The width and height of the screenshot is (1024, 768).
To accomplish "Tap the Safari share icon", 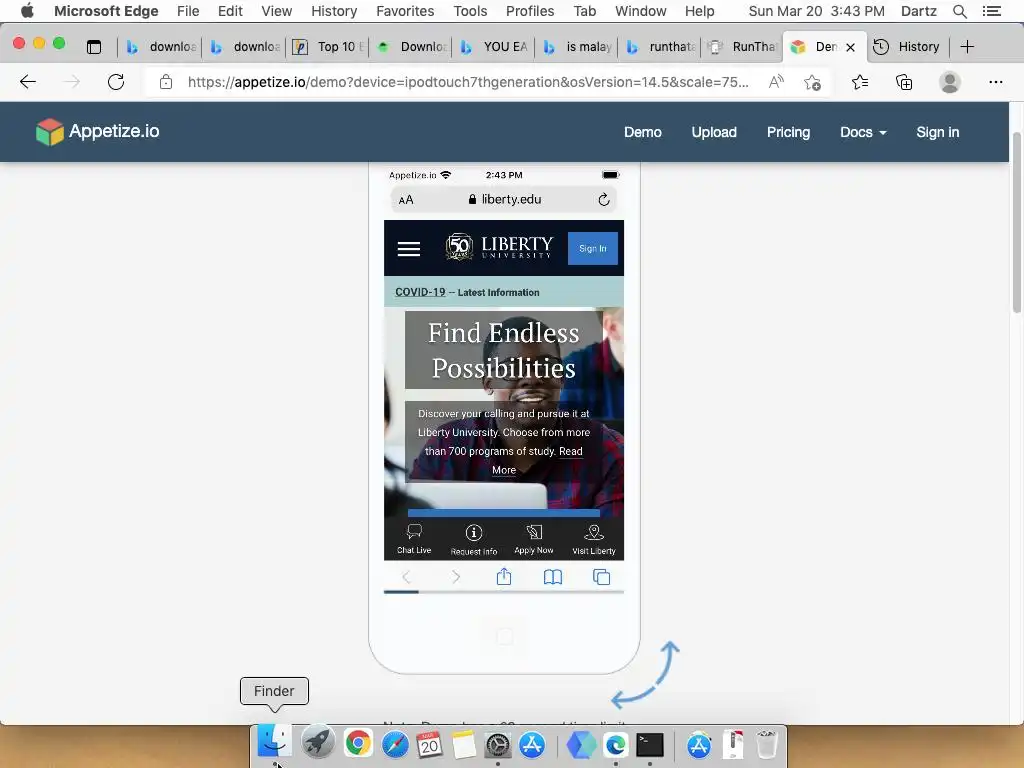I will (504, 577).
